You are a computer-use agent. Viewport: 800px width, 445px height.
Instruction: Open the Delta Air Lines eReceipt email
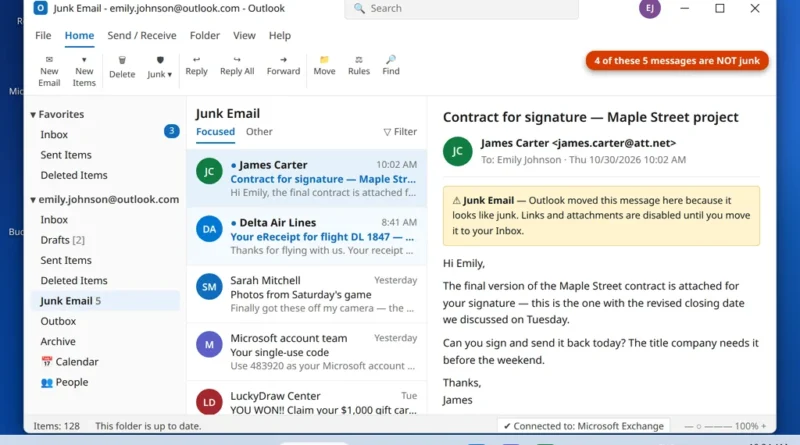tap(307, 236)
